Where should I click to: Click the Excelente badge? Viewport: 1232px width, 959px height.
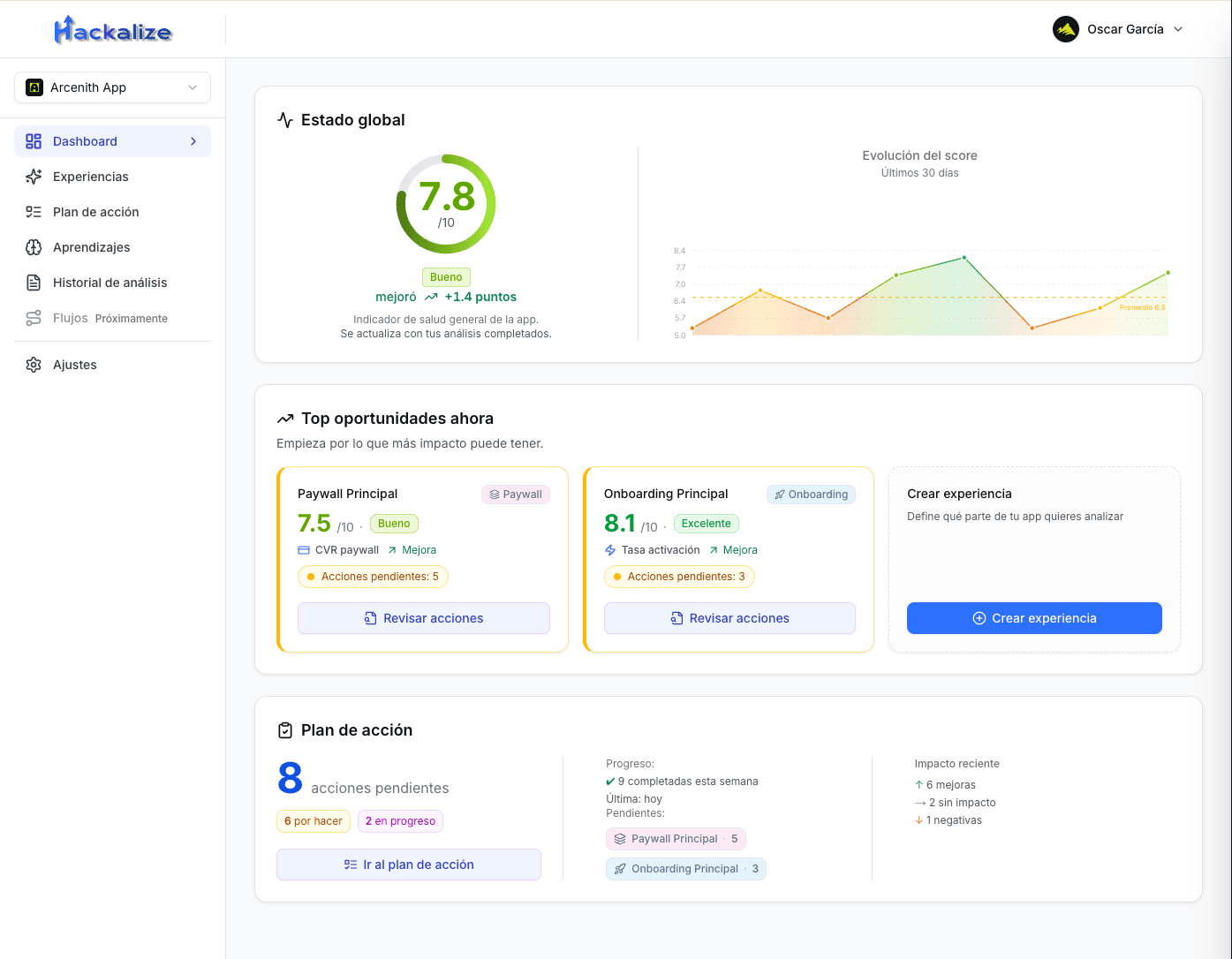[707, 524]
